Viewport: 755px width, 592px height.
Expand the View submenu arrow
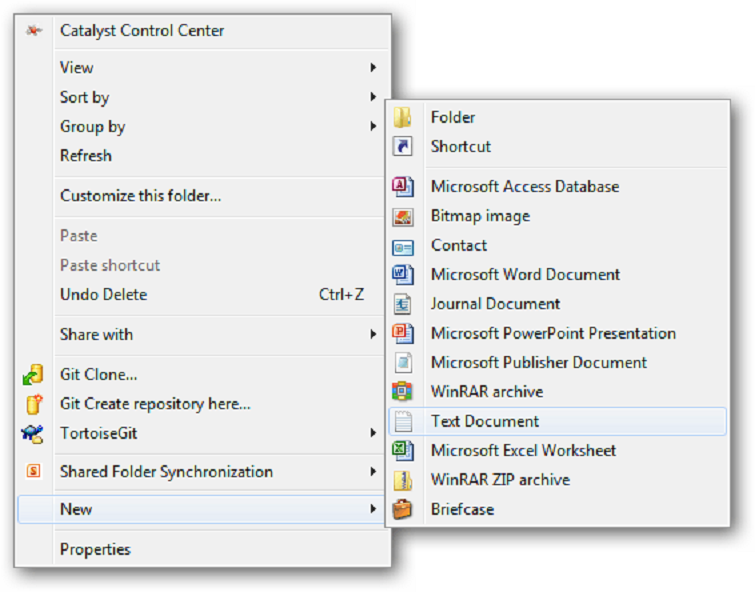pyautogui.click(x=373, y=68)
